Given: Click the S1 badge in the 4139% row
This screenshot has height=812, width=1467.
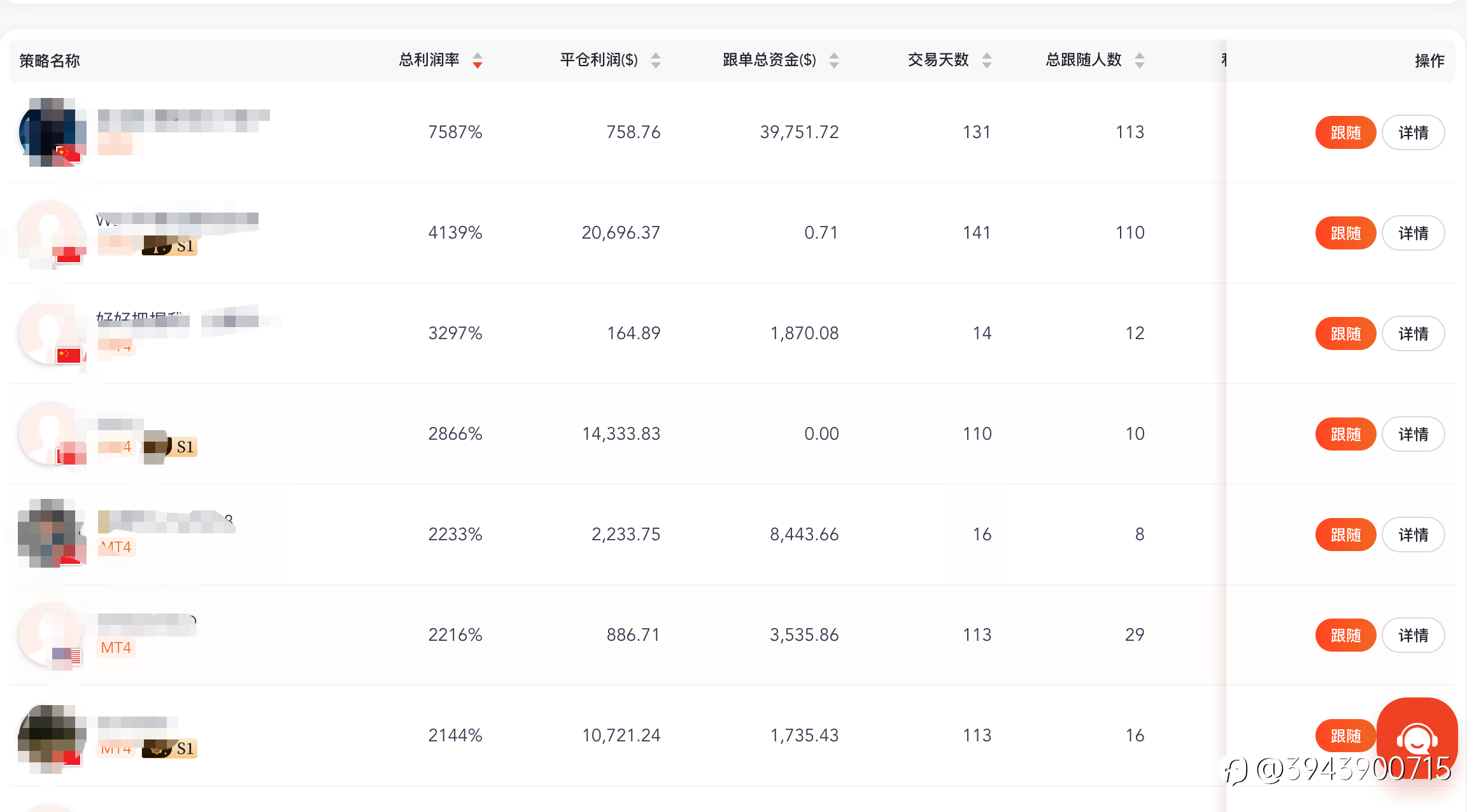Looking at the screenshot, I should tap(185, 246).
